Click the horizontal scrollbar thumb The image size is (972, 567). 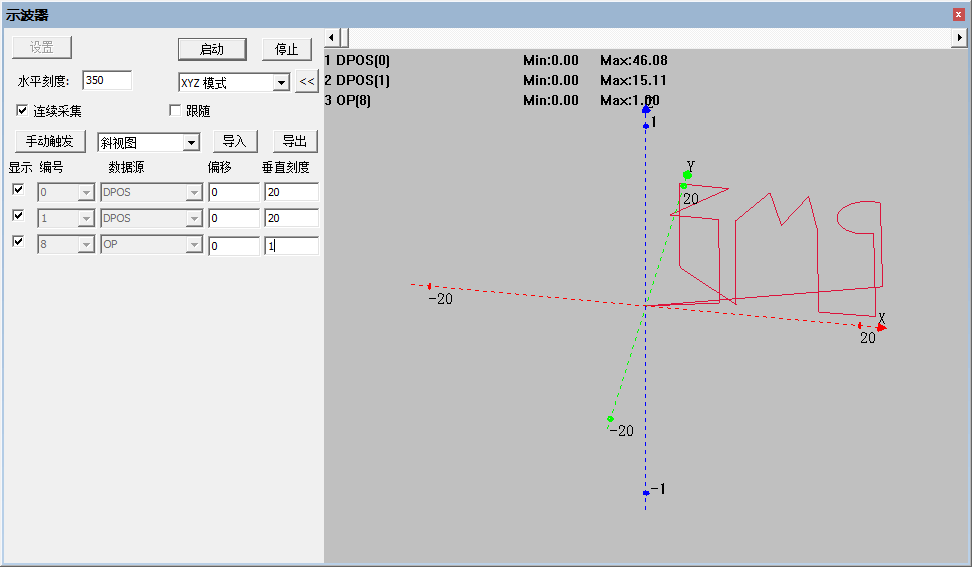coord(343,37)
